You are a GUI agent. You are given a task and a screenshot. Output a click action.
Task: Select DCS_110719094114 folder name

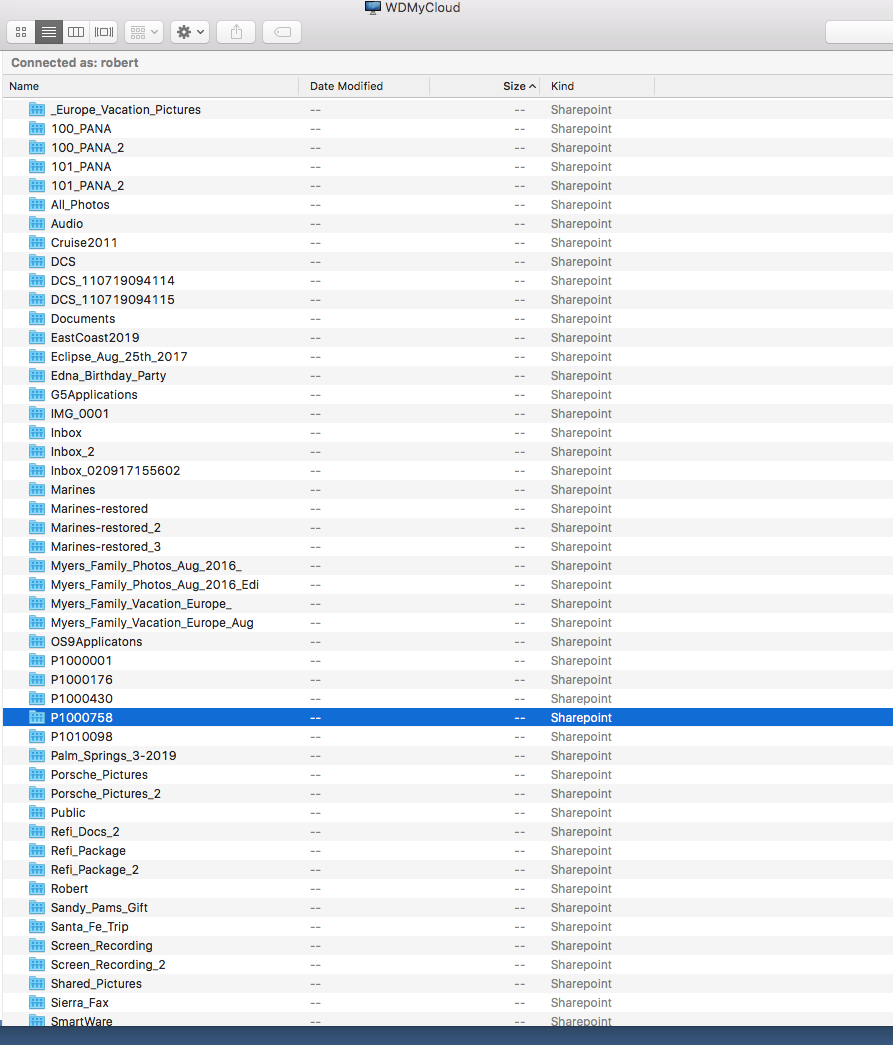(x=113, y=281)
